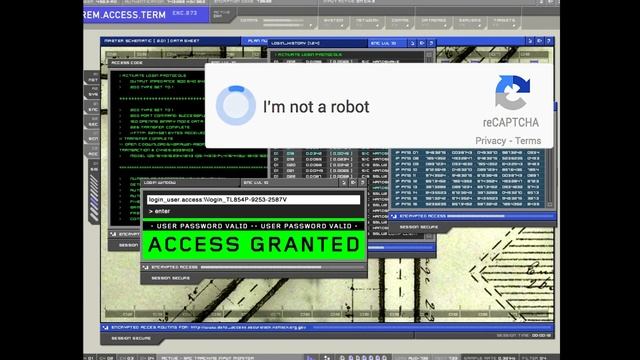Click the icon beside Encrypted Access Routing at bottom
Image resolution: width=640 pixels, height=360 pixels.
pos(106,327)
